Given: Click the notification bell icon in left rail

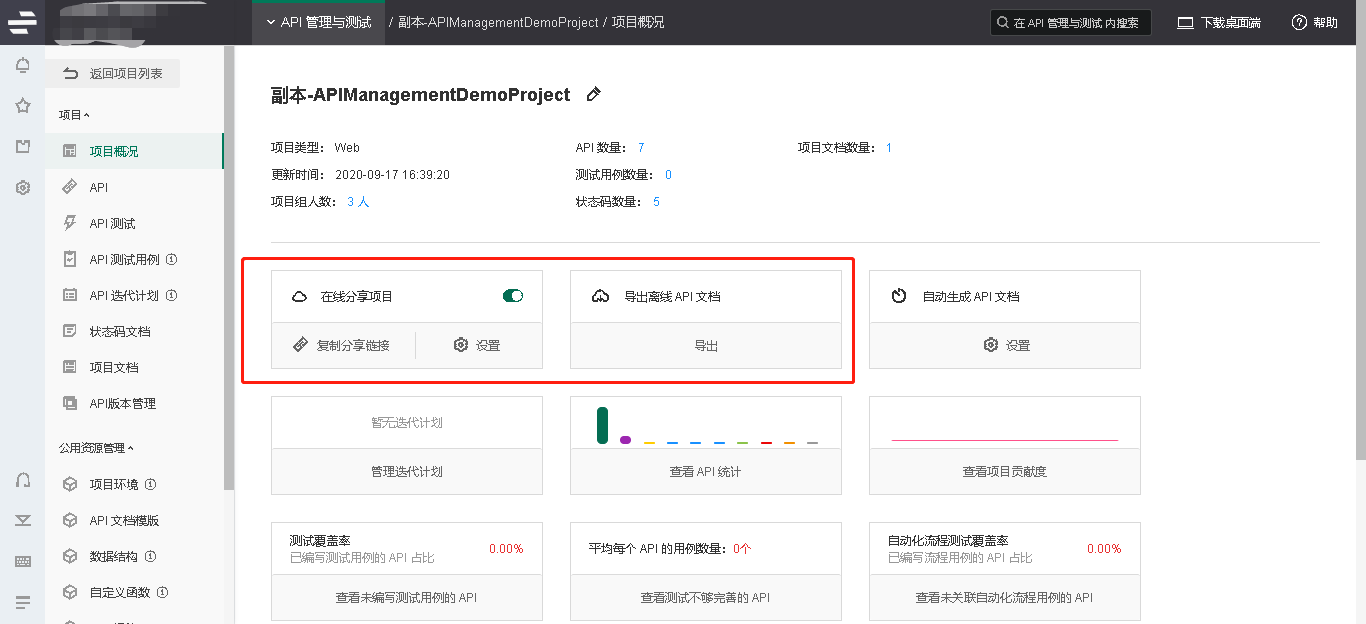Looking at the screenshot, I should (23, 66).
